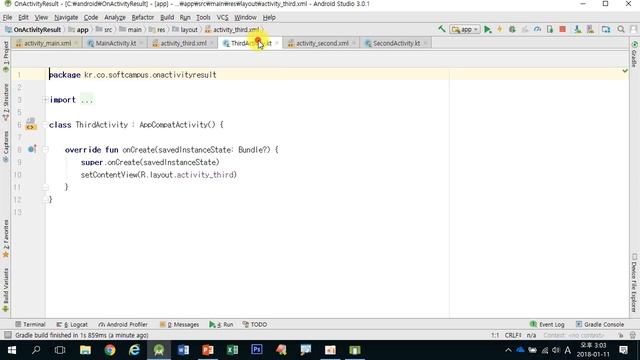Open the Tools menu
Screen dimensions: 640x360
(x=203, y=17)
